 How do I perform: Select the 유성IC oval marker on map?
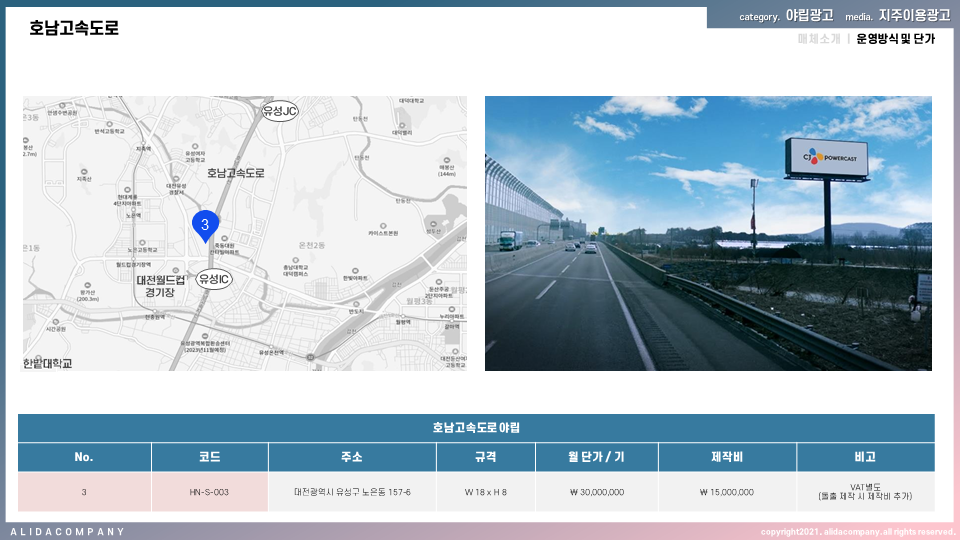[213, 277]
